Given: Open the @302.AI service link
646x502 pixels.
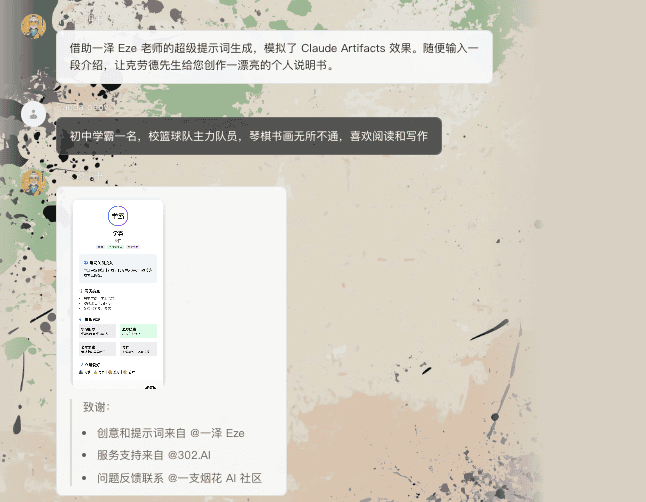Looking at the screenshot, I should coord(189,455).
